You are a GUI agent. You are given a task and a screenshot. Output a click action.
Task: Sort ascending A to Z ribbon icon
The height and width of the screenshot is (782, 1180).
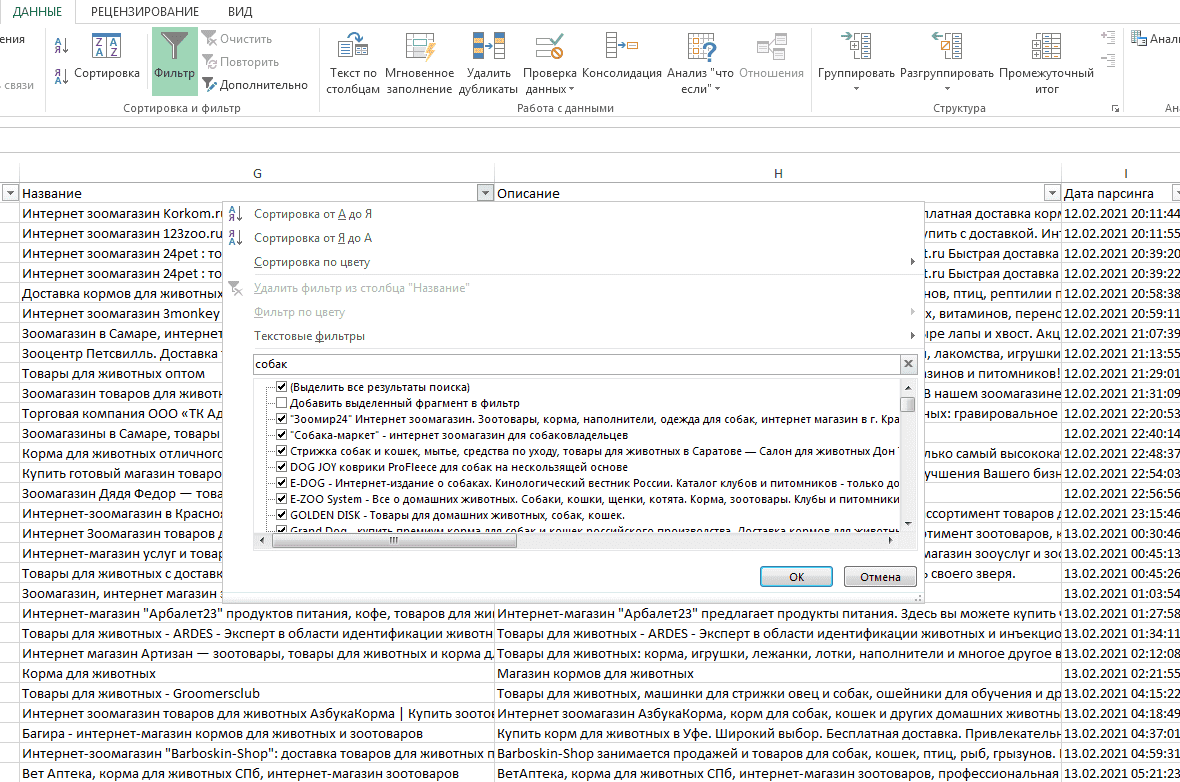(x=62, y=45)
